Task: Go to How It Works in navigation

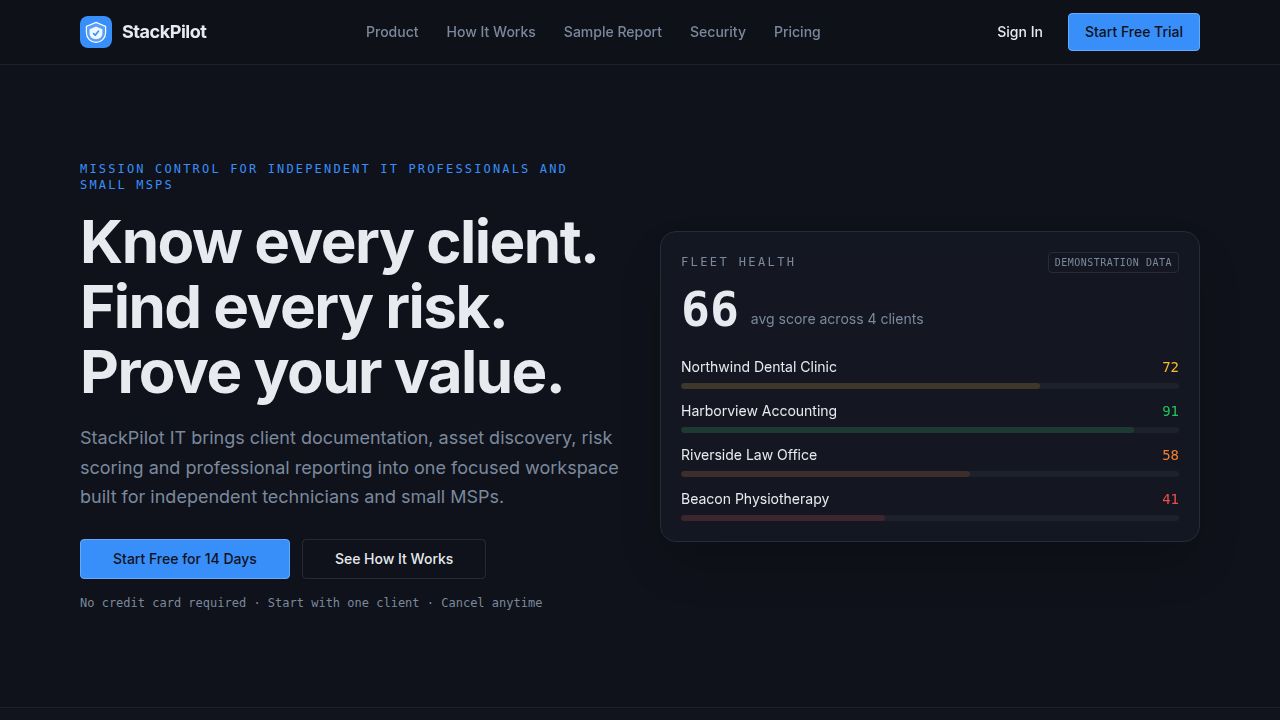Action: [x=491, y=32]
